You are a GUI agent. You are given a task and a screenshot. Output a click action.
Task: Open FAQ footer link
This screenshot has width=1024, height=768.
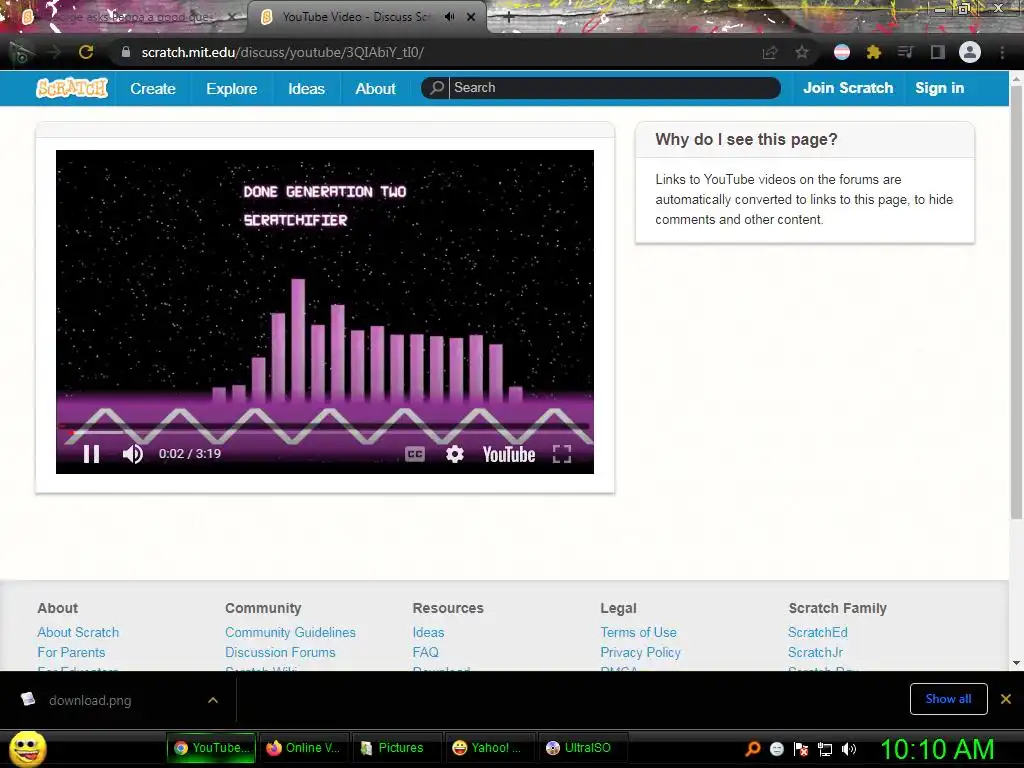point(426,652)
